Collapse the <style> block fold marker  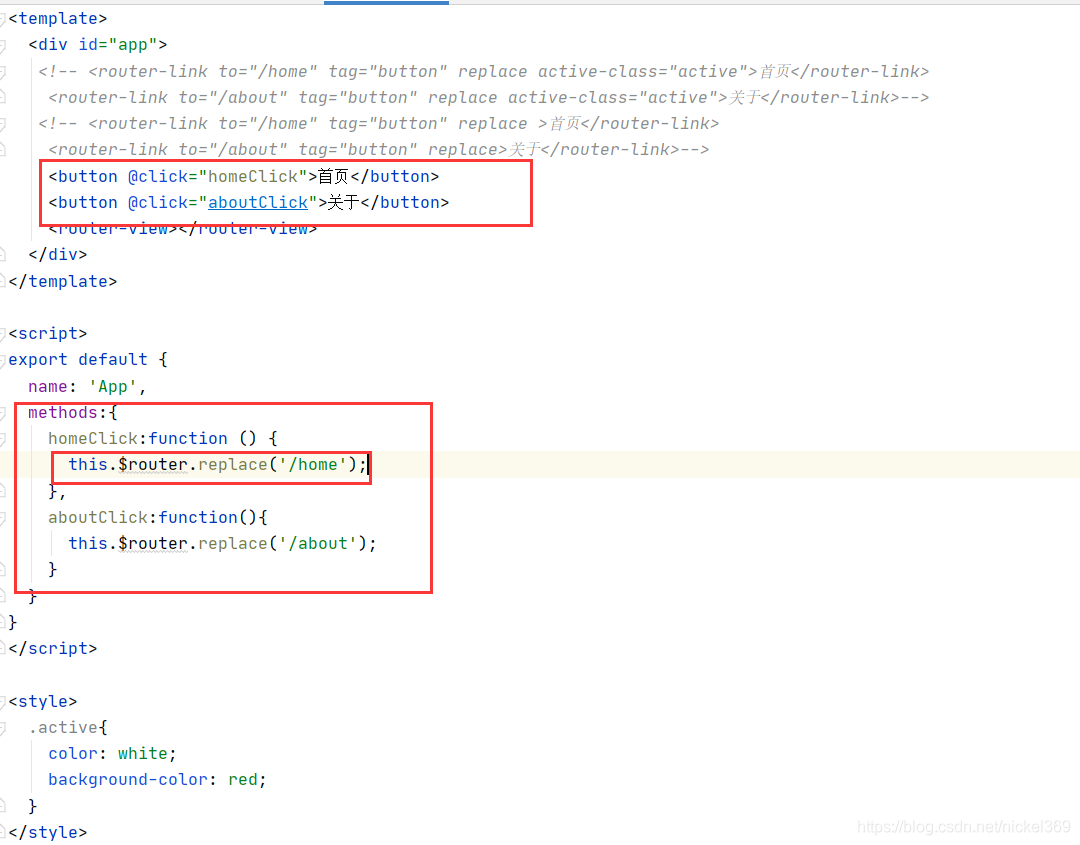click(x=3, y=702)
